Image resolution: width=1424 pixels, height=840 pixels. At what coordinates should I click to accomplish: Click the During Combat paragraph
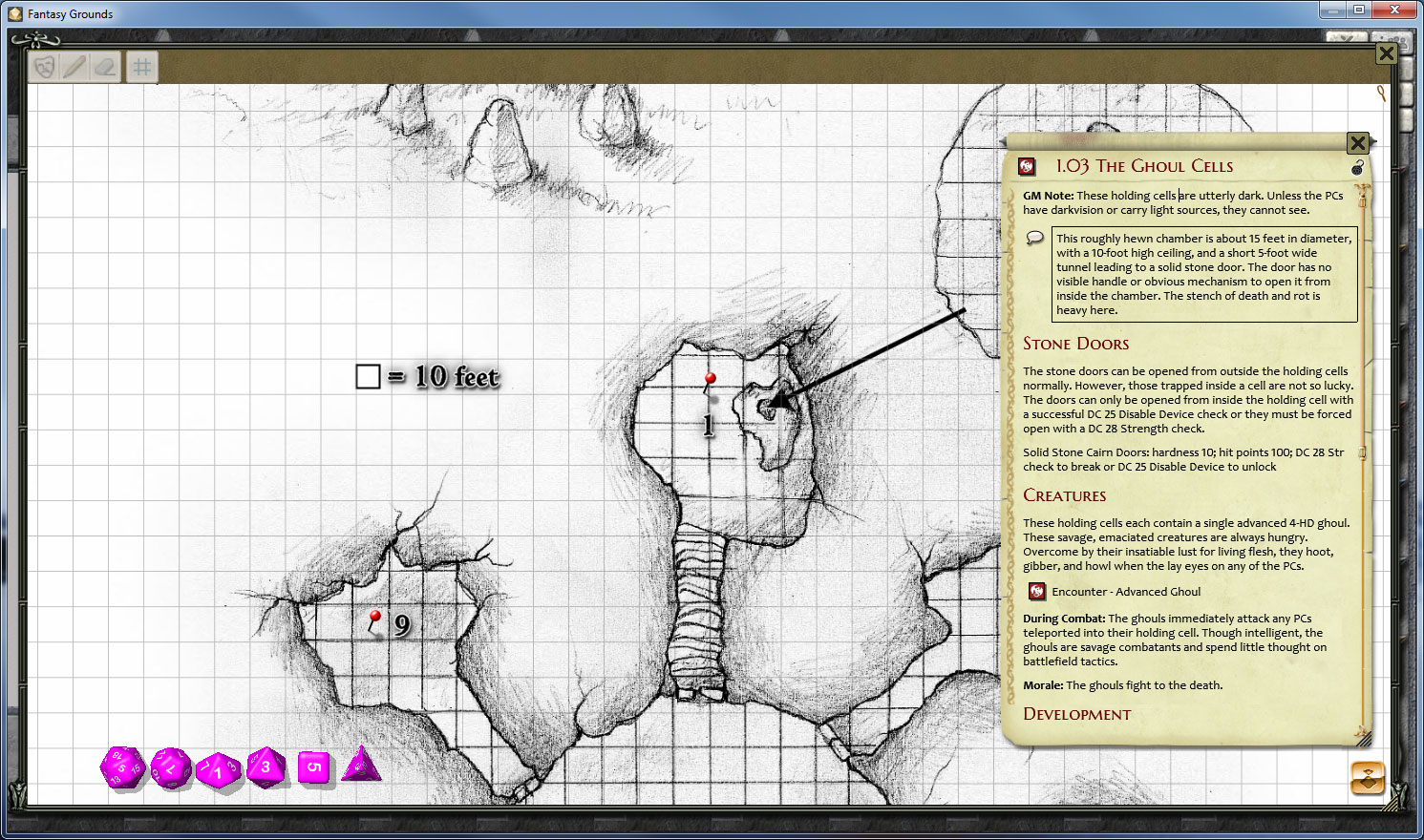(1175, 640)
